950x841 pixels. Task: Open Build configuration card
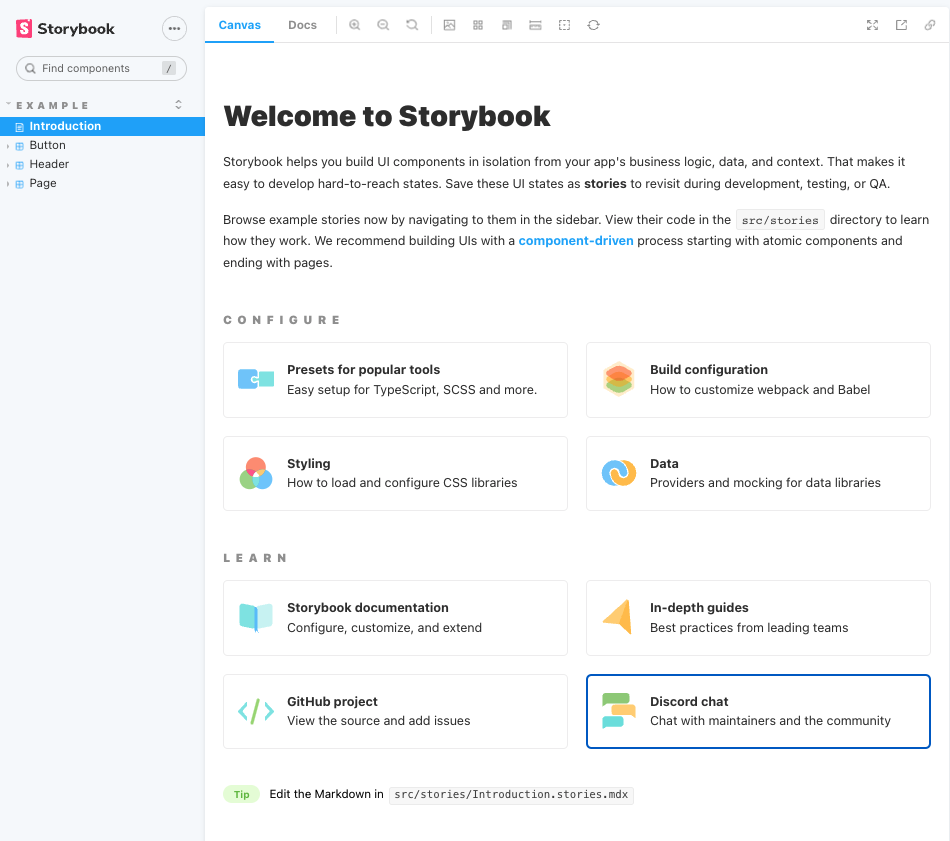(758, 380)
